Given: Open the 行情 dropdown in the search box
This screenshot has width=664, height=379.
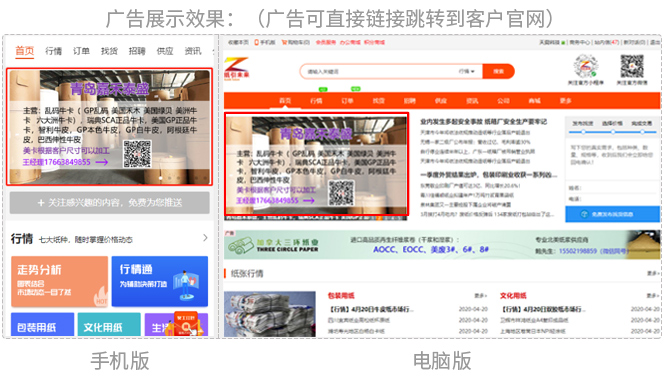Looking at the screenshot, I should click(467, 71).
